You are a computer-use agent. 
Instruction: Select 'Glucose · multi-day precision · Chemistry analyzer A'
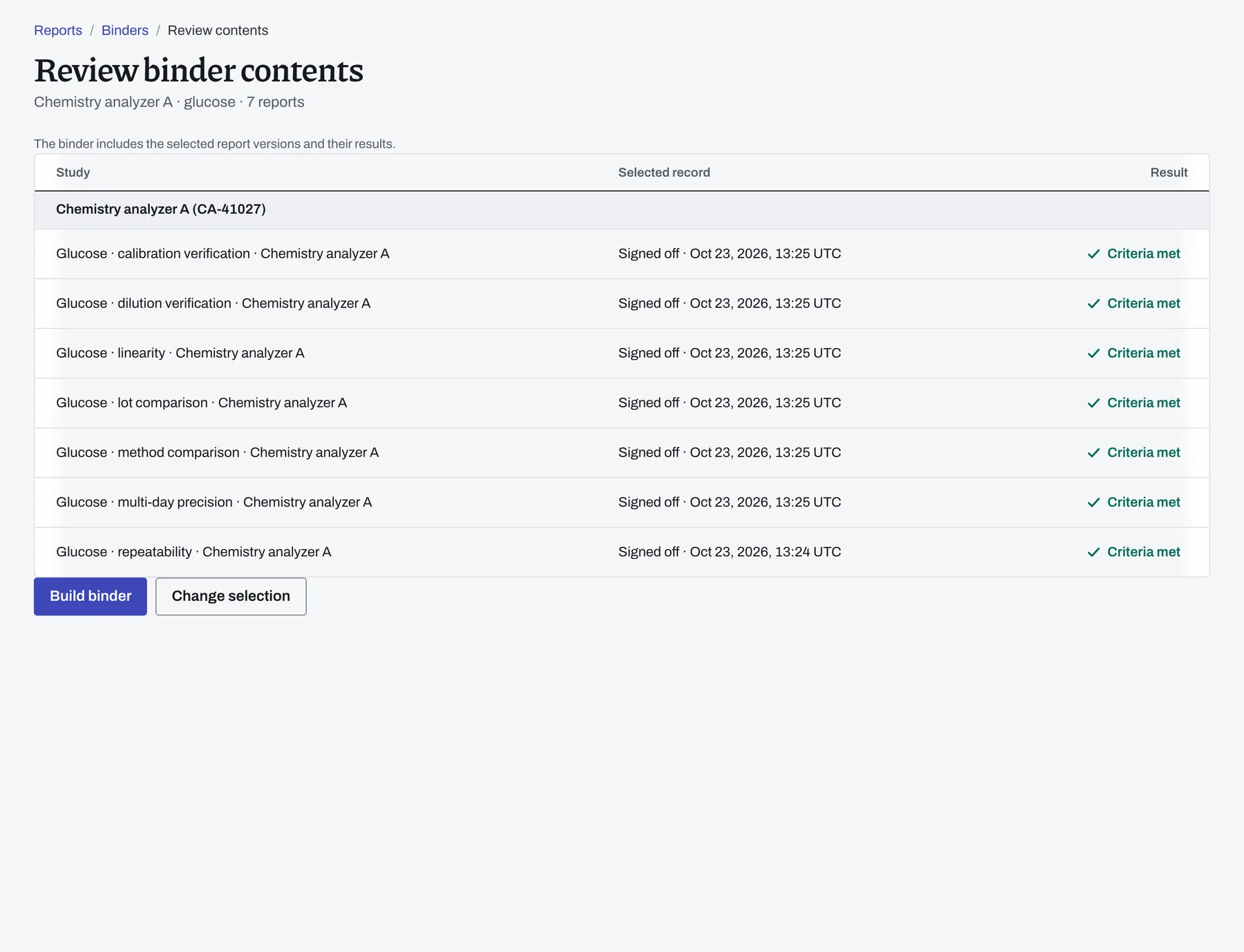pos(214,502)
